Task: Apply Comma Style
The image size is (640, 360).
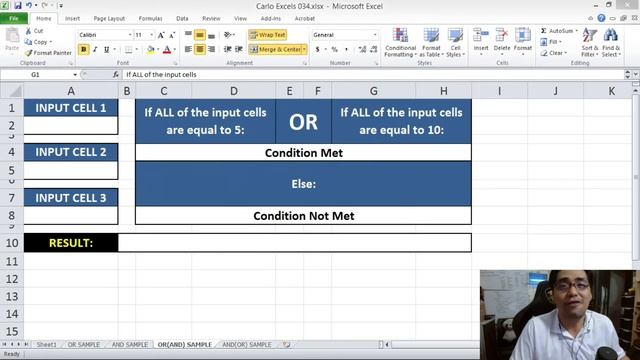Action: click(347, 49)
